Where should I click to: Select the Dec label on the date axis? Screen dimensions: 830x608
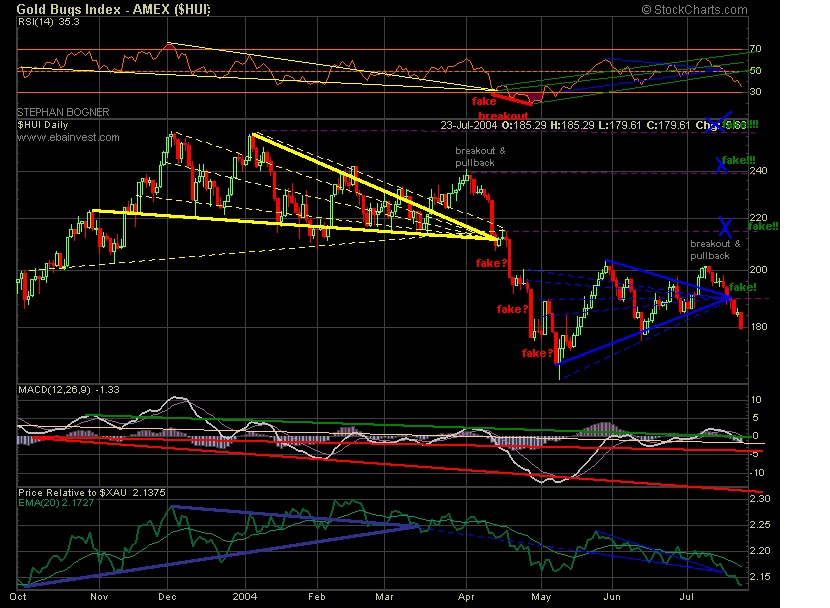167,594
